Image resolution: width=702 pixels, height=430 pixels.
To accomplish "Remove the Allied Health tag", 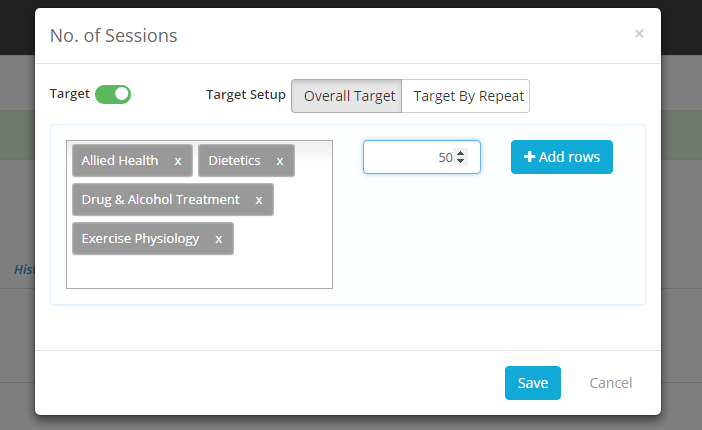I will (178, 161).
